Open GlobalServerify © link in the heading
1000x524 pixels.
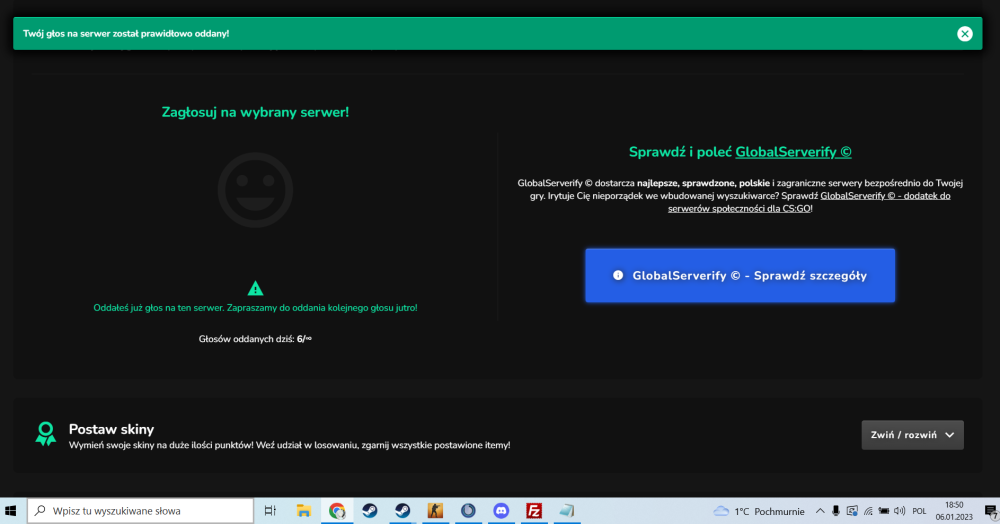793,152
